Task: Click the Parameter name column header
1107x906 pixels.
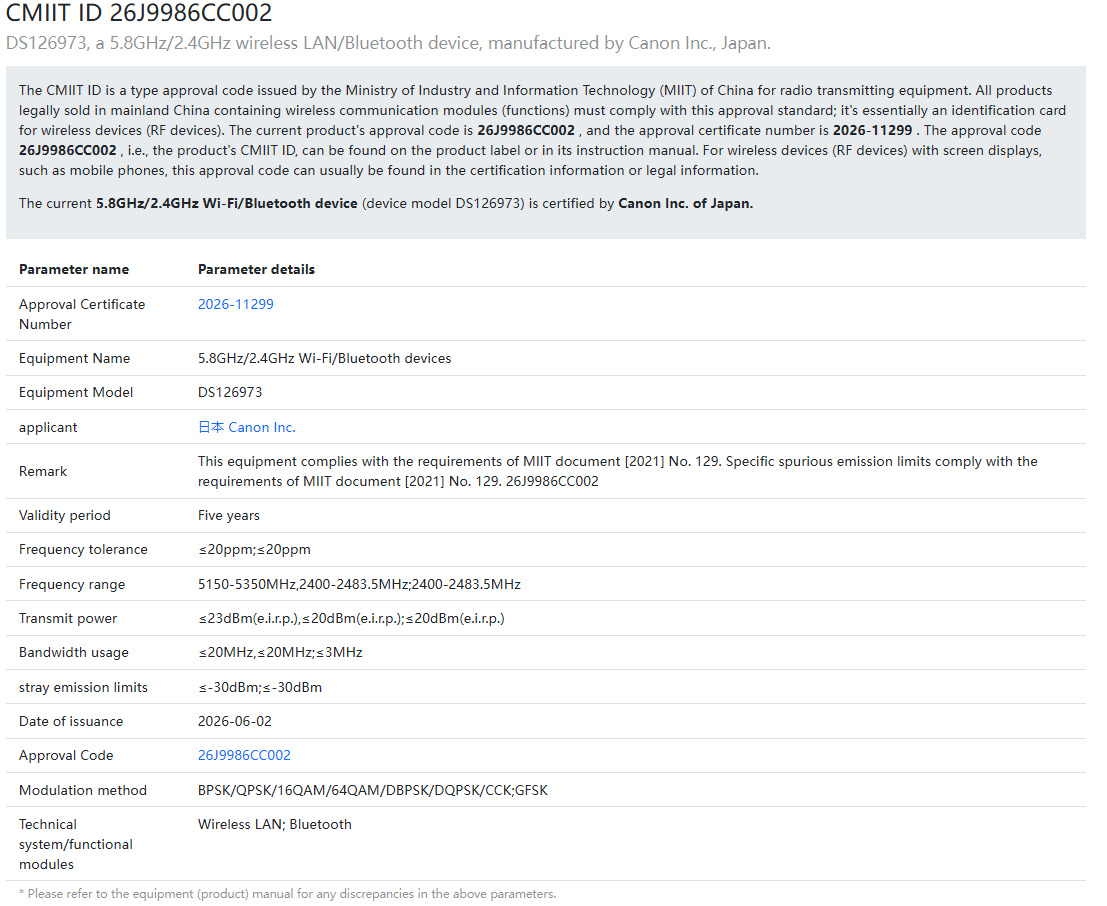Action: click(74, 269)
